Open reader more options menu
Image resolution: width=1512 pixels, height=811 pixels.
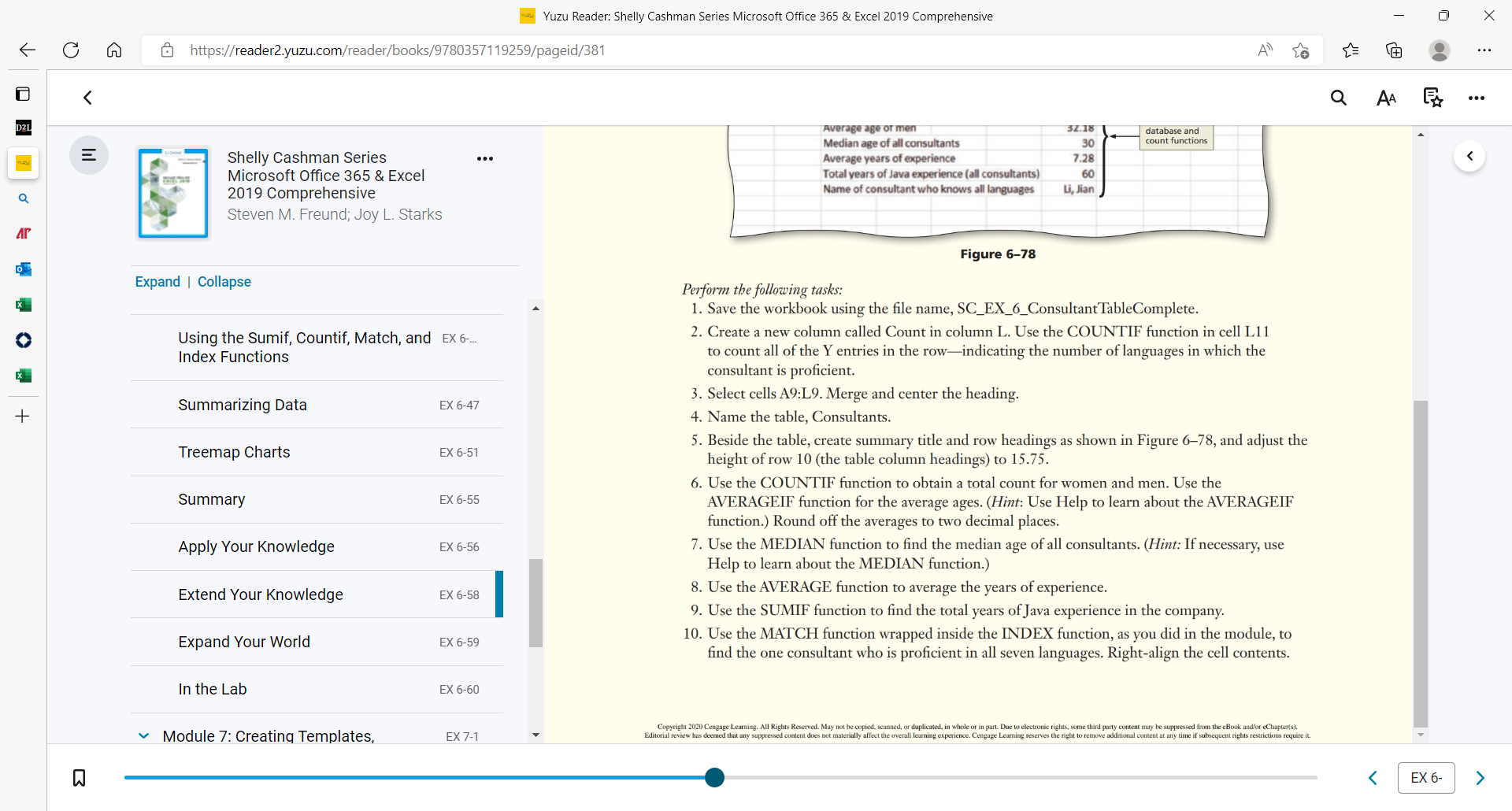[x=1477, y=98]
